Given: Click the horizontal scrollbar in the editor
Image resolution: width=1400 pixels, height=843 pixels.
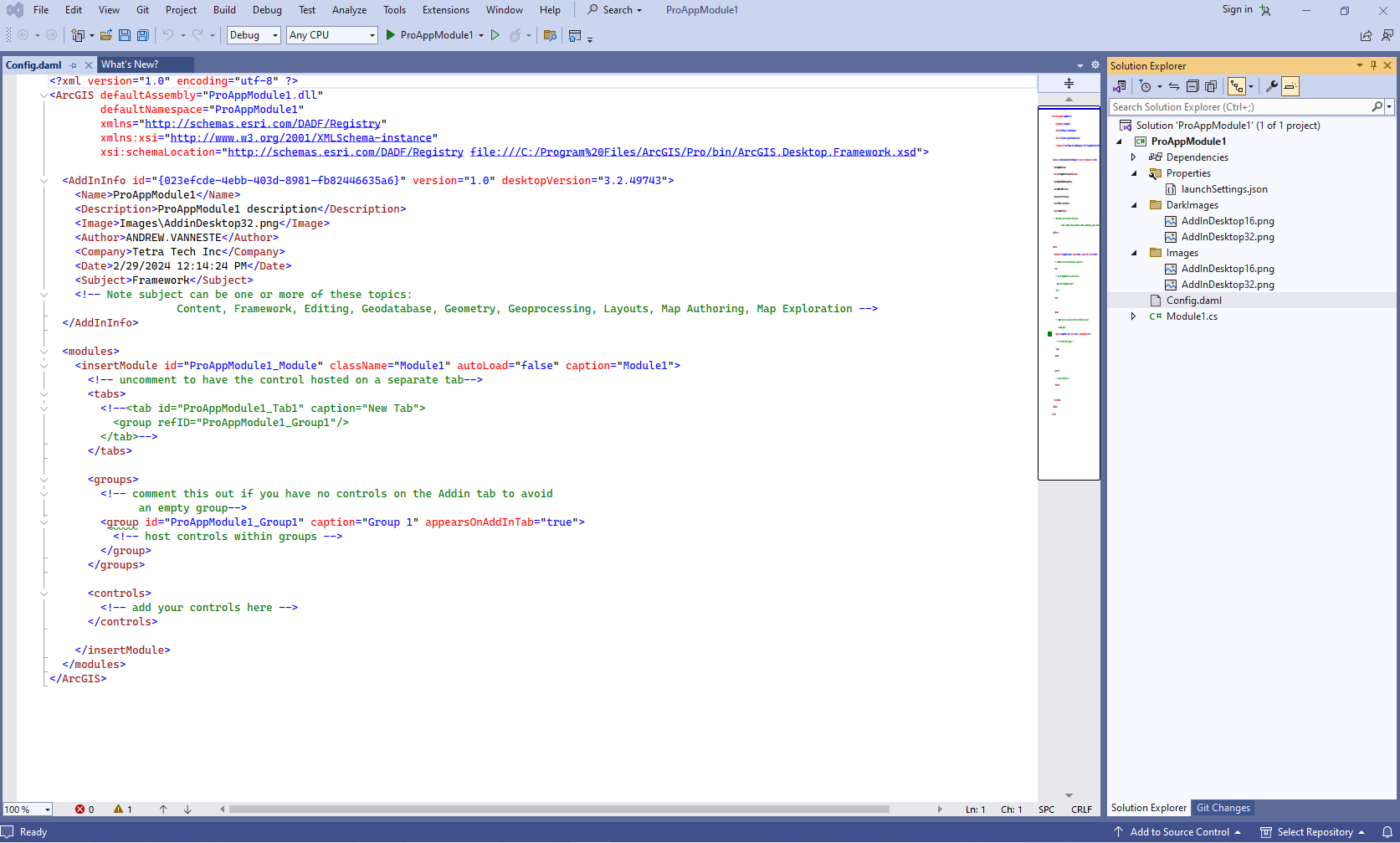Looking at the screenshot, I should (x=559, y=810).
